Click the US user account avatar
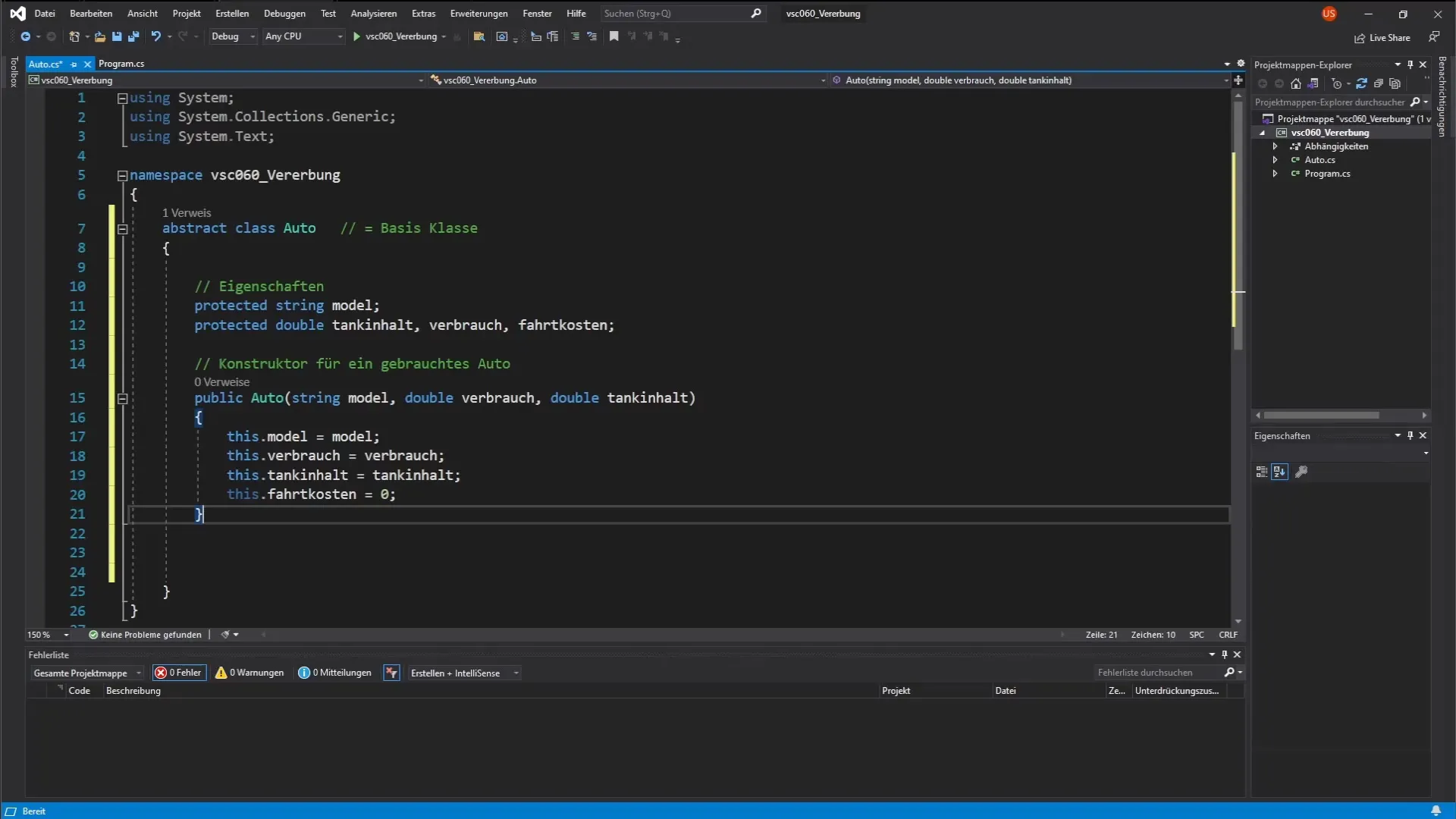The height and width of the screenshot is (819, 1456). [x=1329, y=14]
